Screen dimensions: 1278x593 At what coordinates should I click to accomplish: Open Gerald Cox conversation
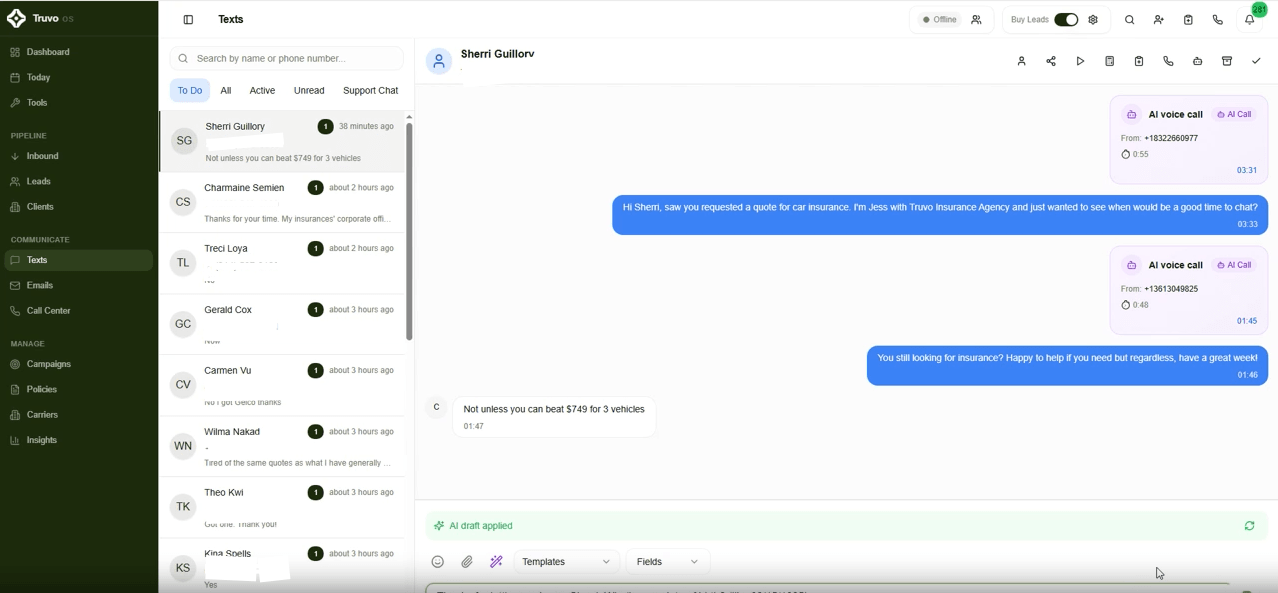pos(281,324)
